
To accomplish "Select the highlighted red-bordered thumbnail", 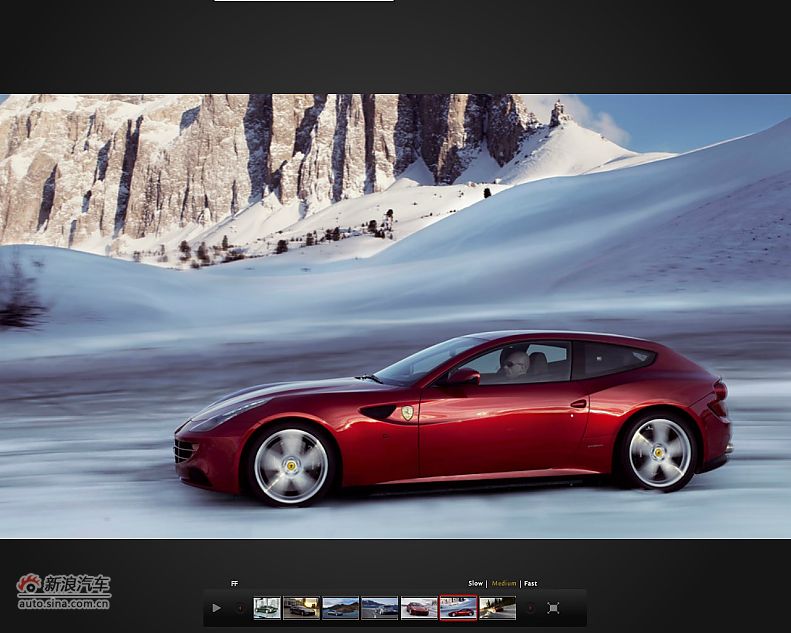I will coord(458,608).
